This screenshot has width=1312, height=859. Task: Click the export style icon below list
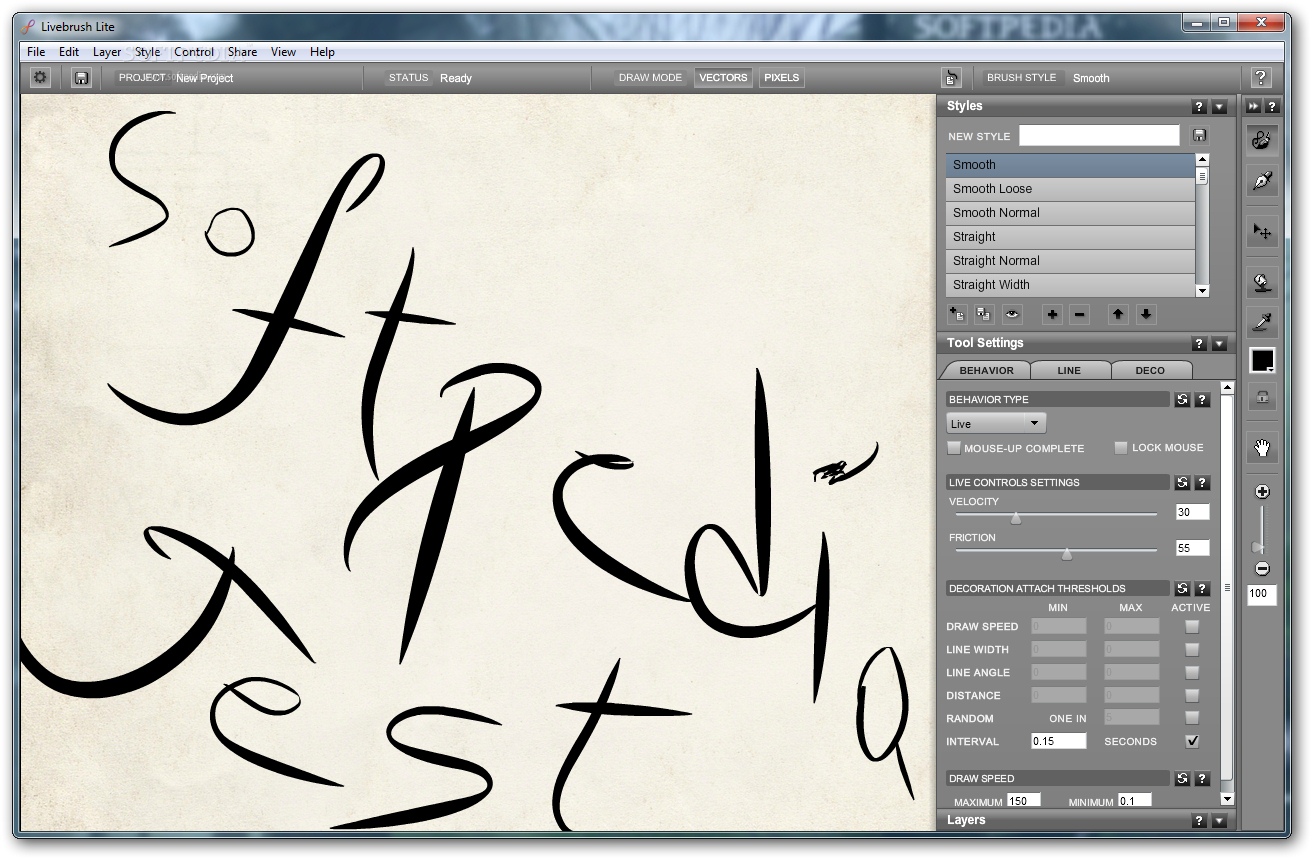[x=984, y=314]
